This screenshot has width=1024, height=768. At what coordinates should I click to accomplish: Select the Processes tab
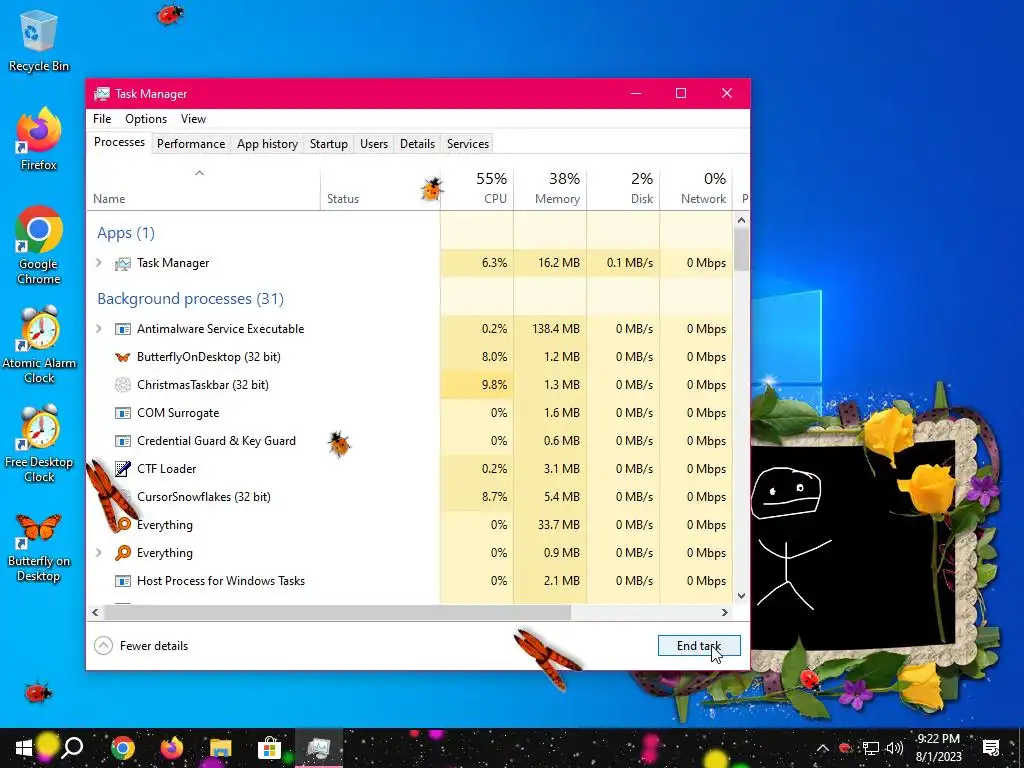pyautogui.click(x=120, y=142)
